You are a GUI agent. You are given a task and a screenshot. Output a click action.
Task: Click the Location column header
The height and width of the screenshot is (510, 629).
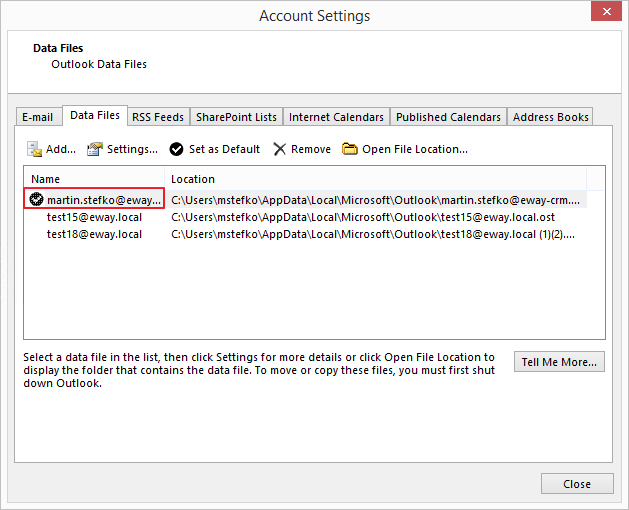(375, 179)
